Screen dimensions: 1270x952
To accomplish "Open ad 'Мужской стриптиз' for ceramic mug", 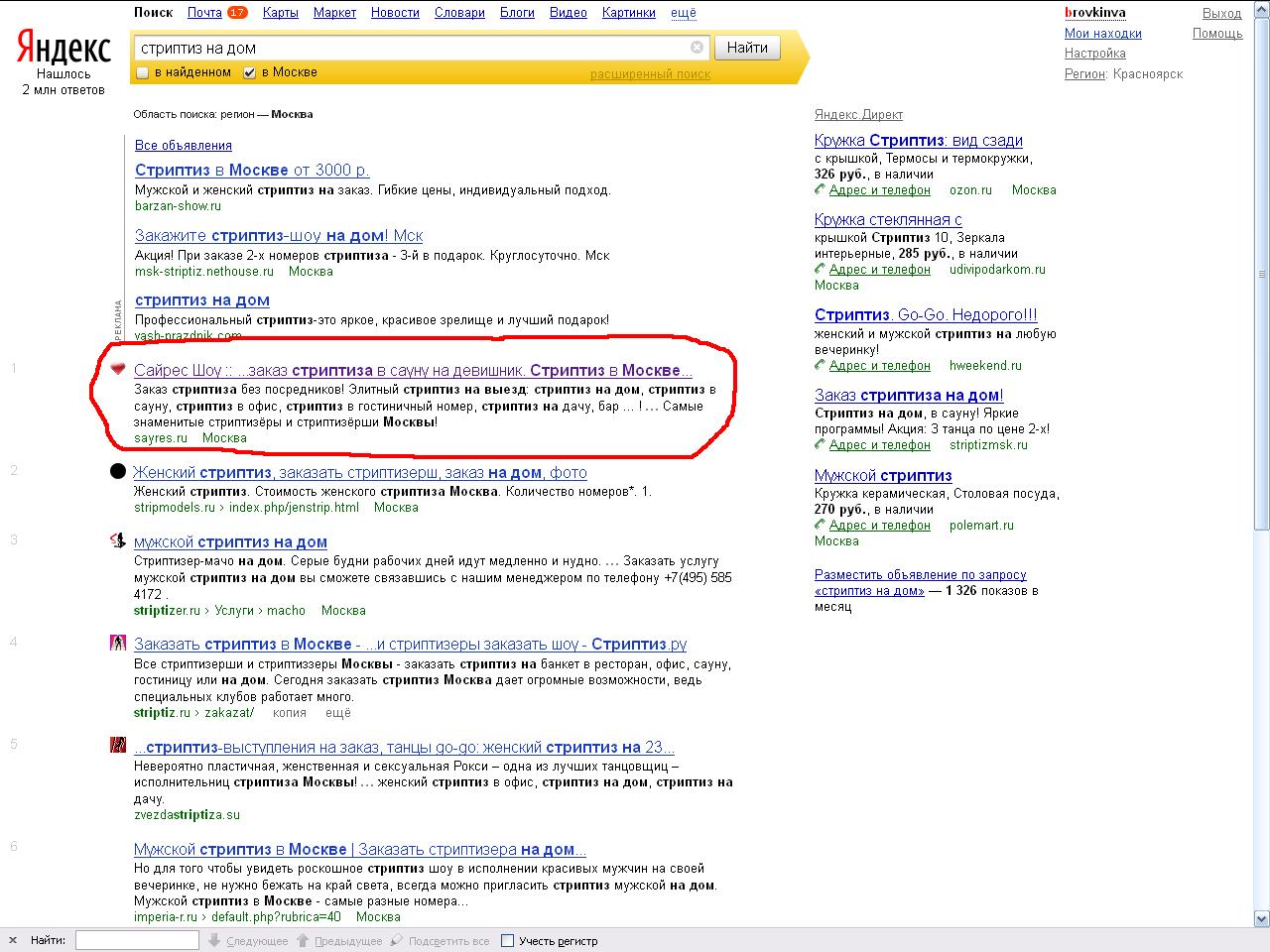I will click(883, 475).
